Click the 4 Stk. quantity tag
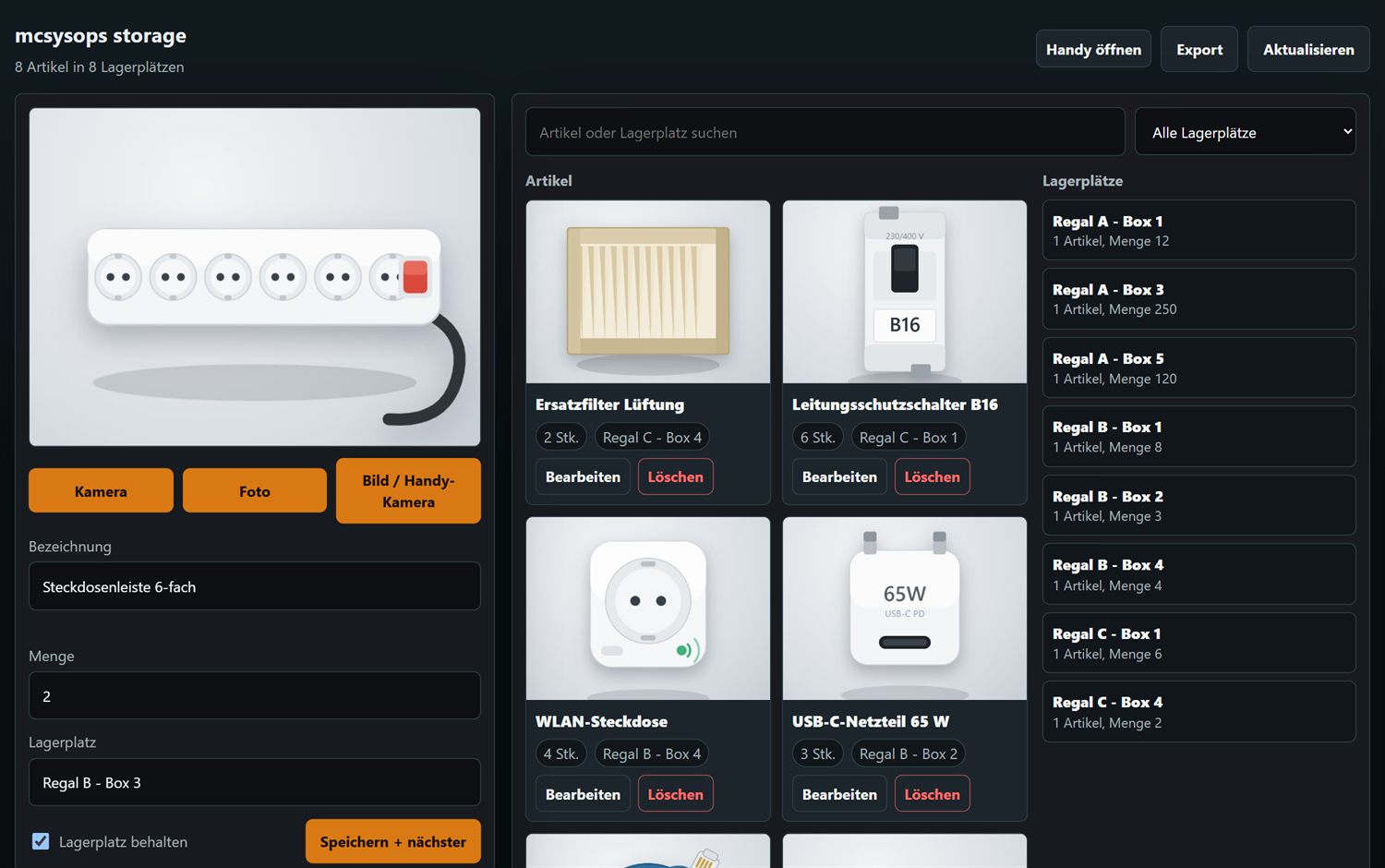This screenshot has height=868, width=1385. (561, 754)
